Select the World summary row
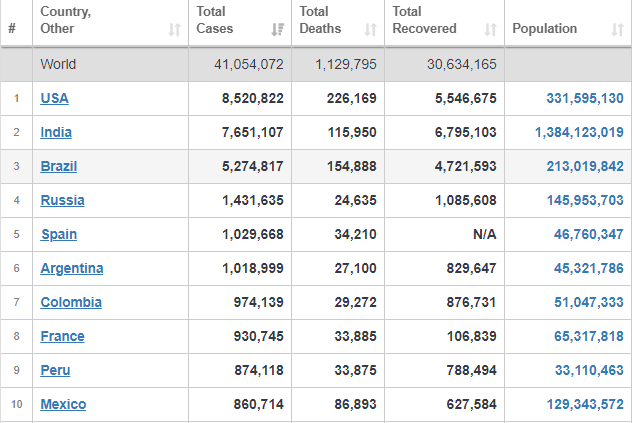Image resolution: width=632 pixels, height=423 pixels. [x=316, y=65]
